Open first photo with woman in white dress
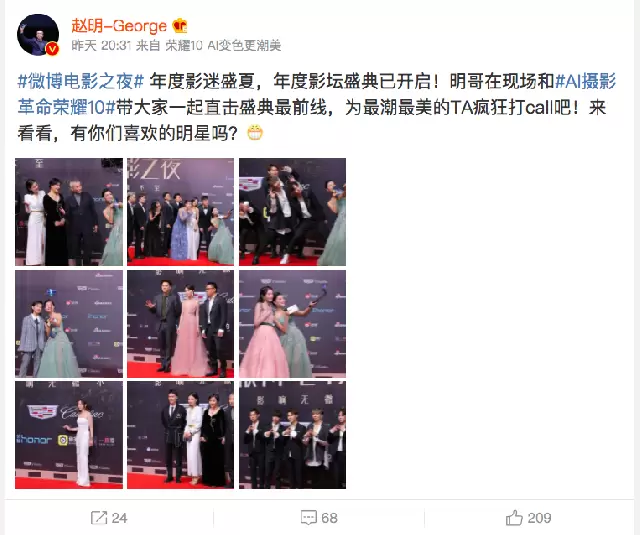 coord(69,212)
